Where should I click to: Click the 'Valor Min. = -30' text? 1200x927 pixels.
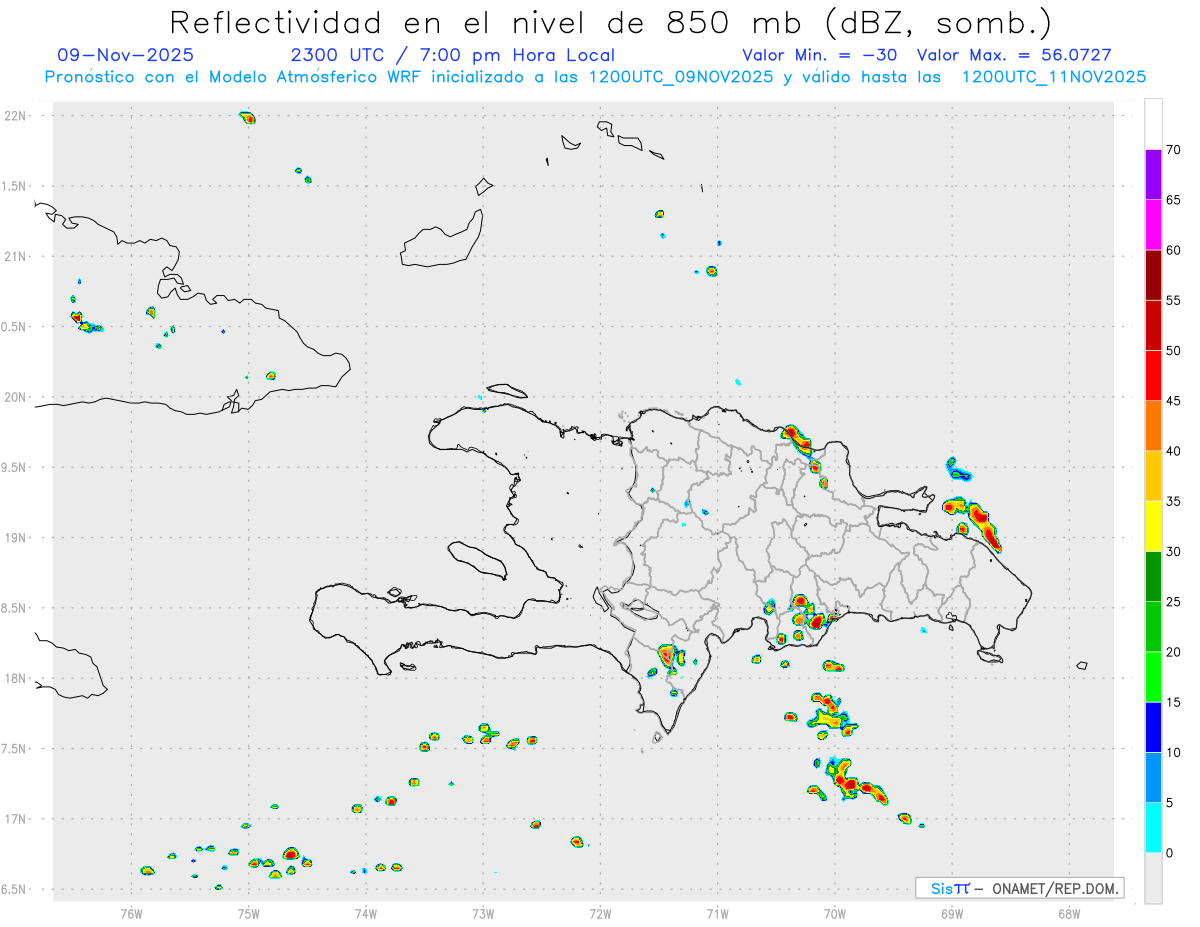(820, 55)
